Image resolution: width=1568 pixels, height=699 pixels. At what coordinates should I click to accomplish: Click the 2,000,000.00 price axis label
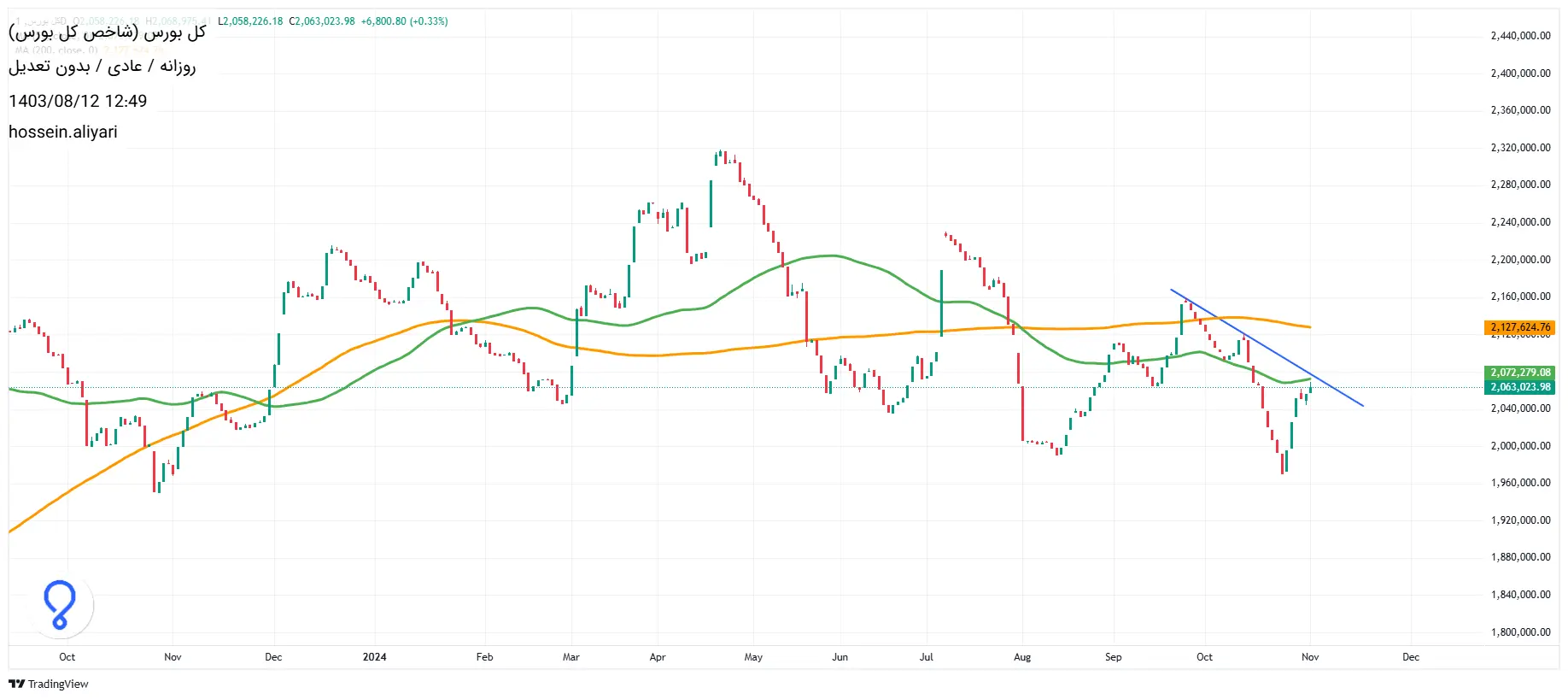(1520, 446)
